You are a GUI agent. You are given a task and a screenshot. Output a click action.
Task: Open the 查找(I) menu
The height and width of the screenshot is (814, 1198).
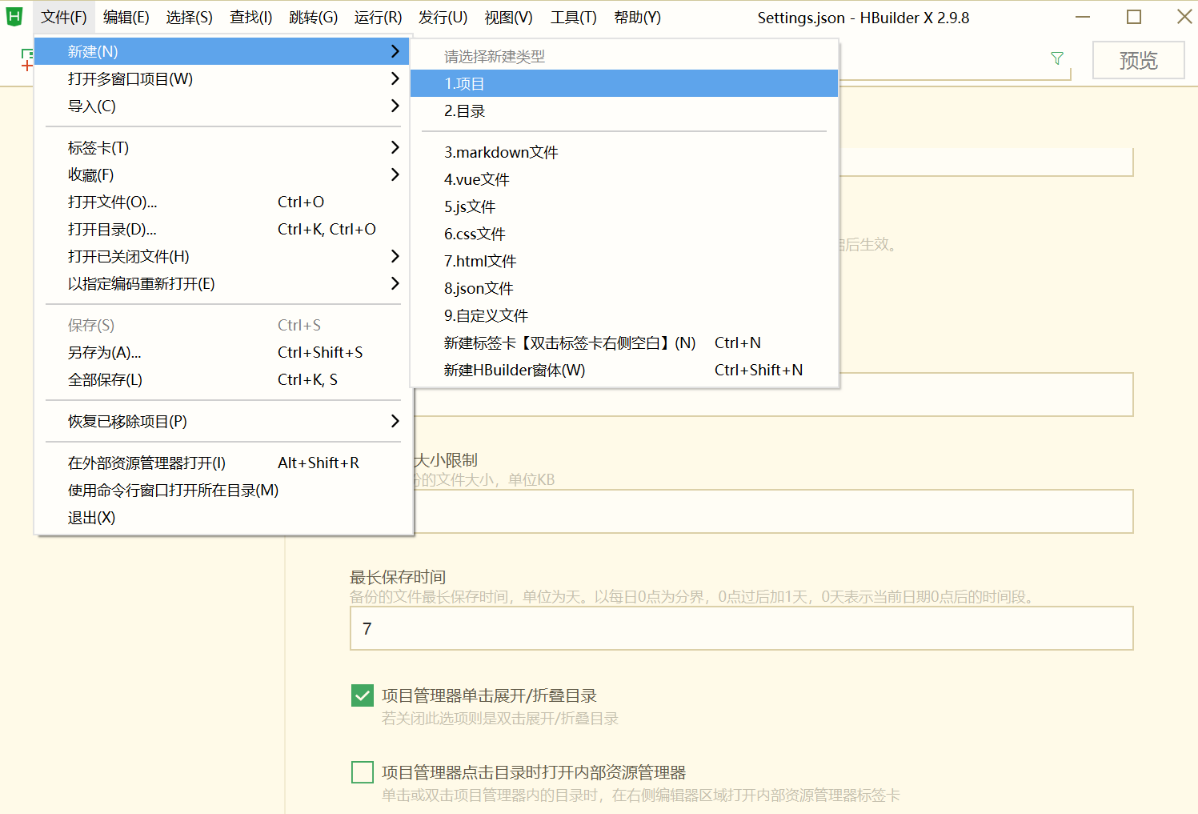(x=251, y=17)
